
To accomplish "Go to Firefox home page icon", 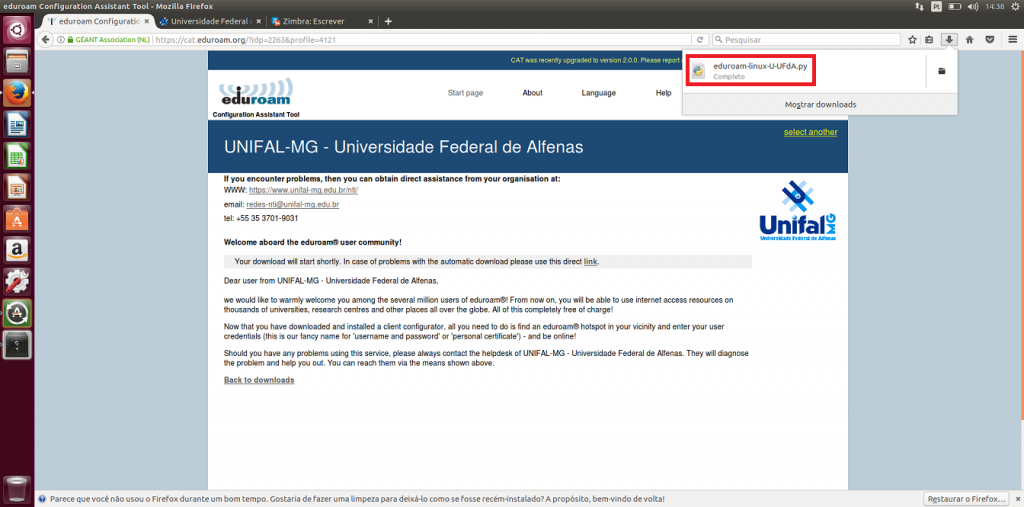I will (970, 40).
